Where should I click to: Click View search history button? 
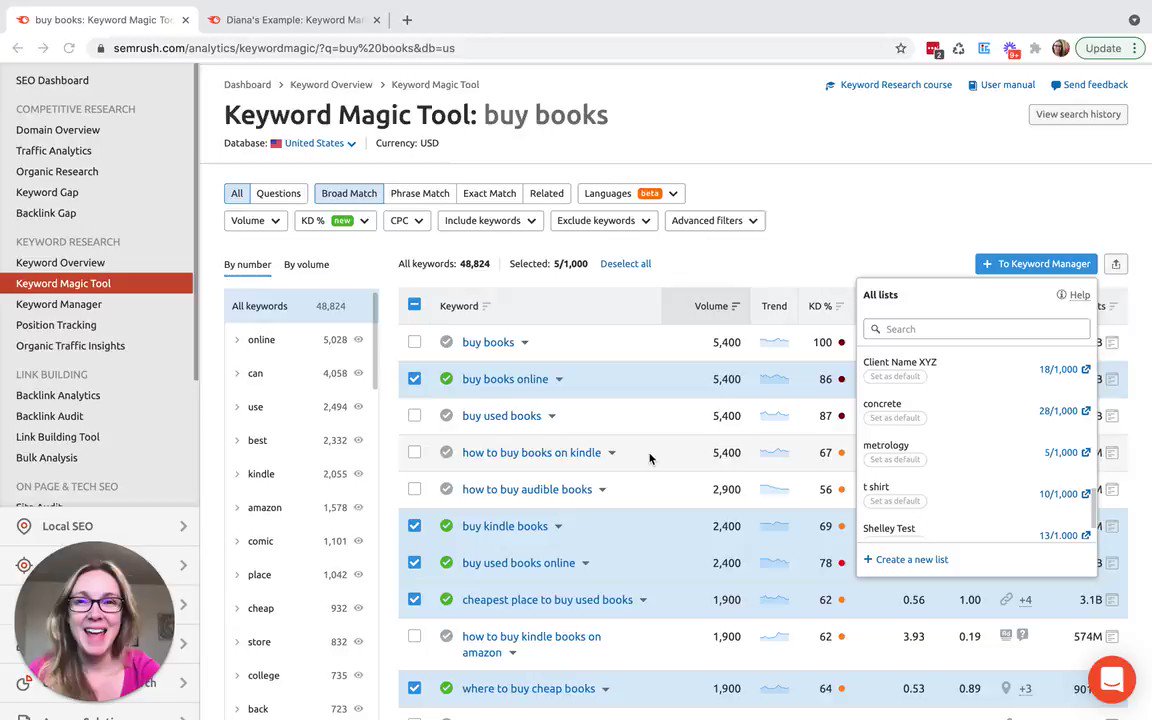coord(1078,115)
